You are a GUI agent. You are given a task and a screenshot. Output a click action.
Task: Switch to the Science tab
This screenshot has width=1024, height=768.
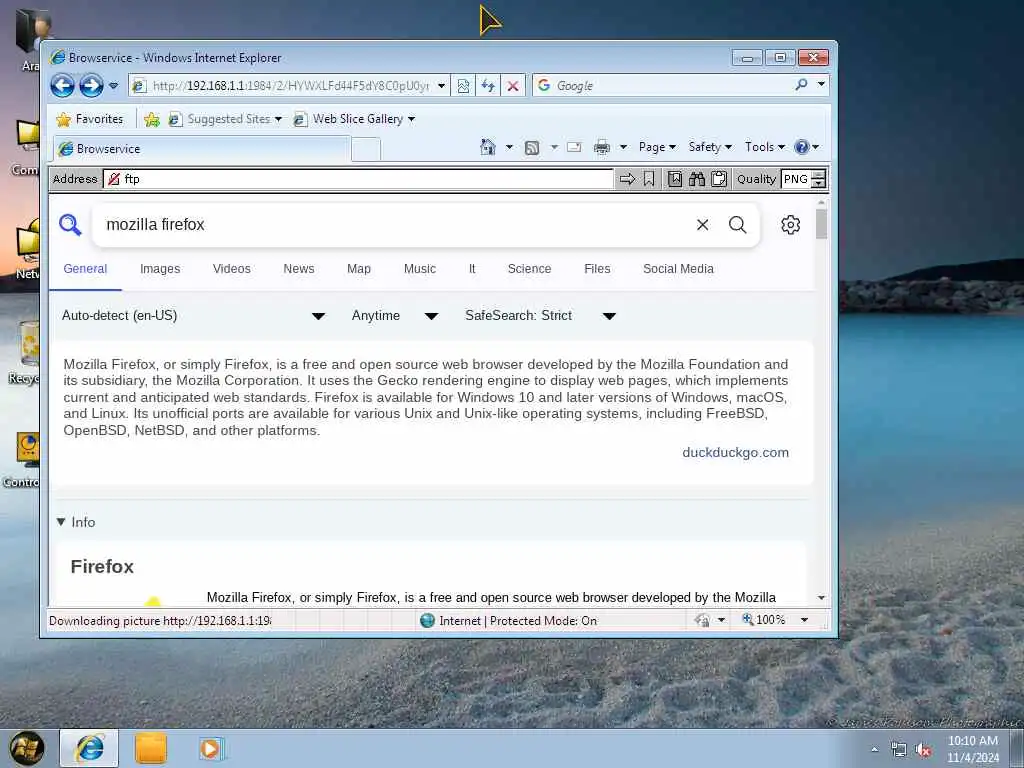(530, 269)
